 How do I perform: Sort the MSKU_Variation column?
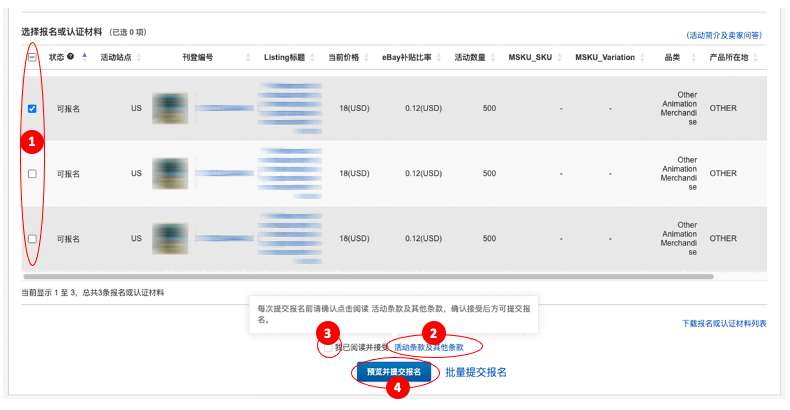pyautogui.click(x=642, y=57)
